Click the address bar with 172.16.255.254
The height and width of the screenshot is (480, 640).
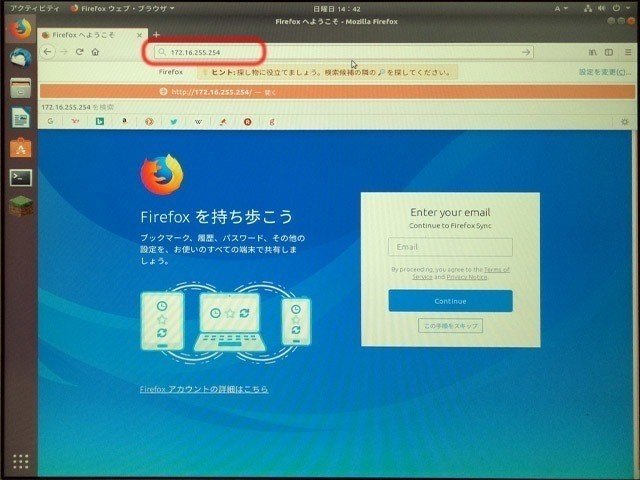344,52
